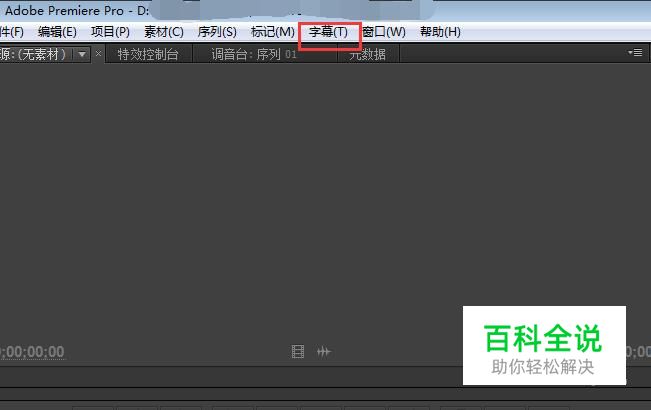This screenshot has width=651, height=410.
Task: Switch to the 调音台: 序列 01 tab
Action: click(254, 54)
